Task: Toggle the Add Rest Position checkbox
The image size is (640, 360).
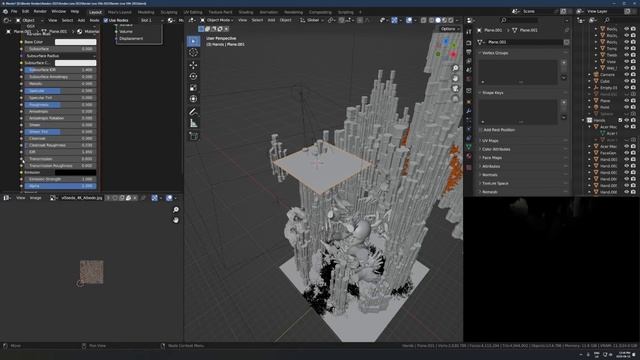Action: point(480,130)
